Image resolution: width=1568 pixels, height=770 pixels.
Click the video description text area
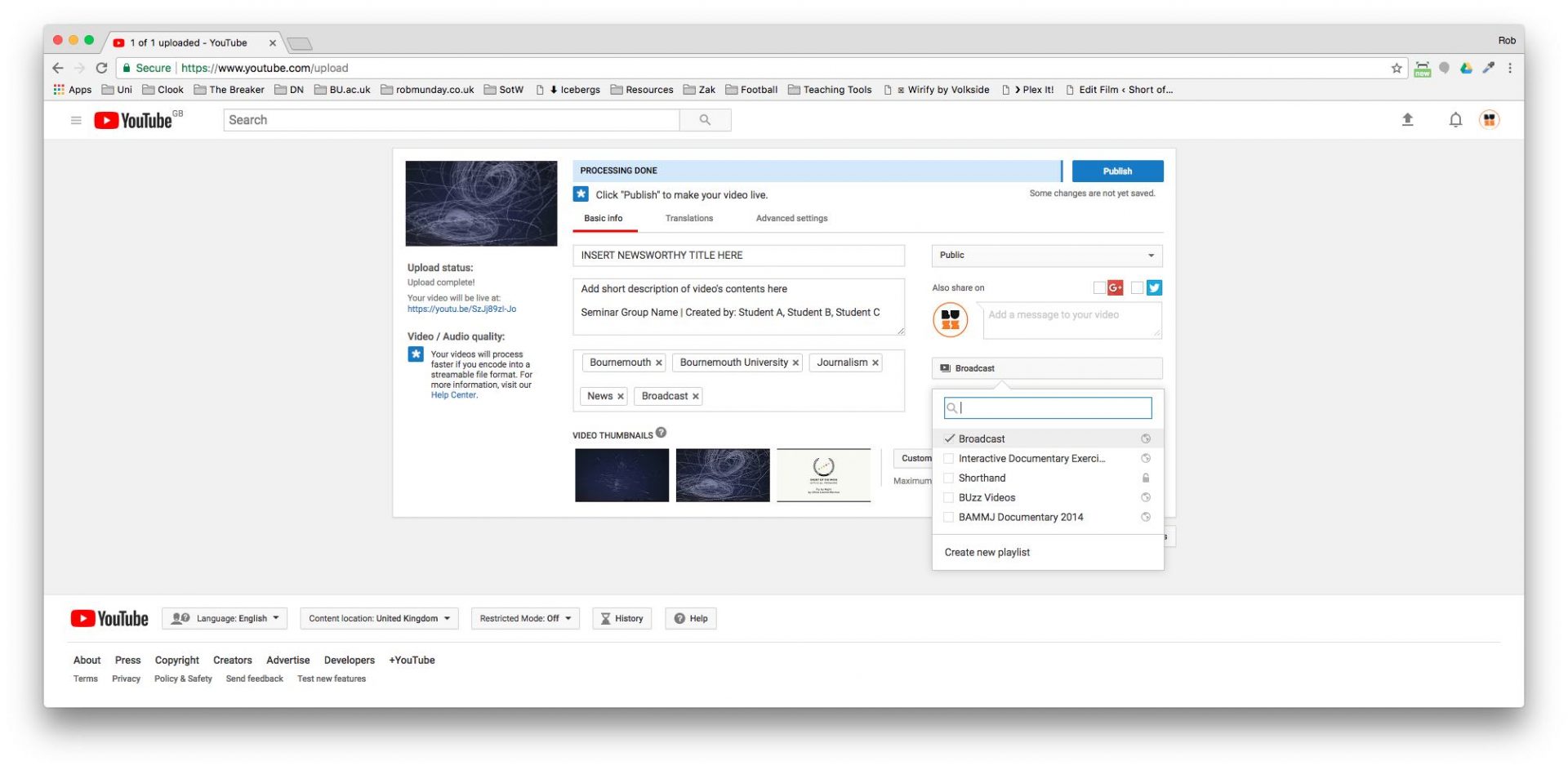738,307
